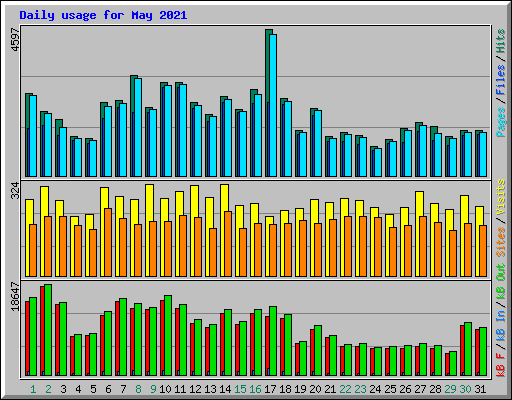The width and height of the screenshot is (512, 400).
Task: Select the orange sites bar for day 6
Action: click(108, 242)
